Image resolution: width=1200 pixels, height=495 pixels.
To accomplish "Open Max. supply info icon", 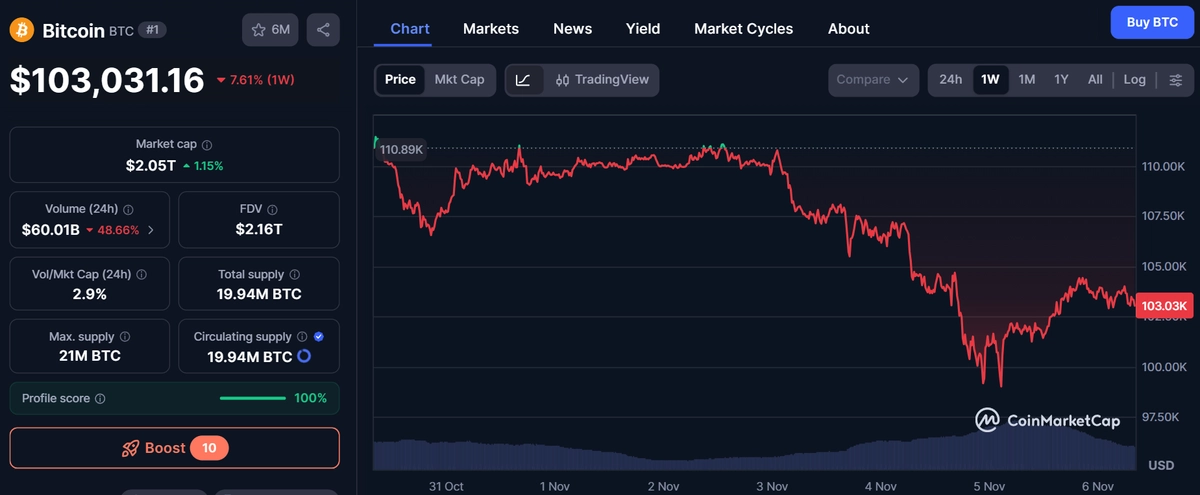I will (x=124, y=337).
